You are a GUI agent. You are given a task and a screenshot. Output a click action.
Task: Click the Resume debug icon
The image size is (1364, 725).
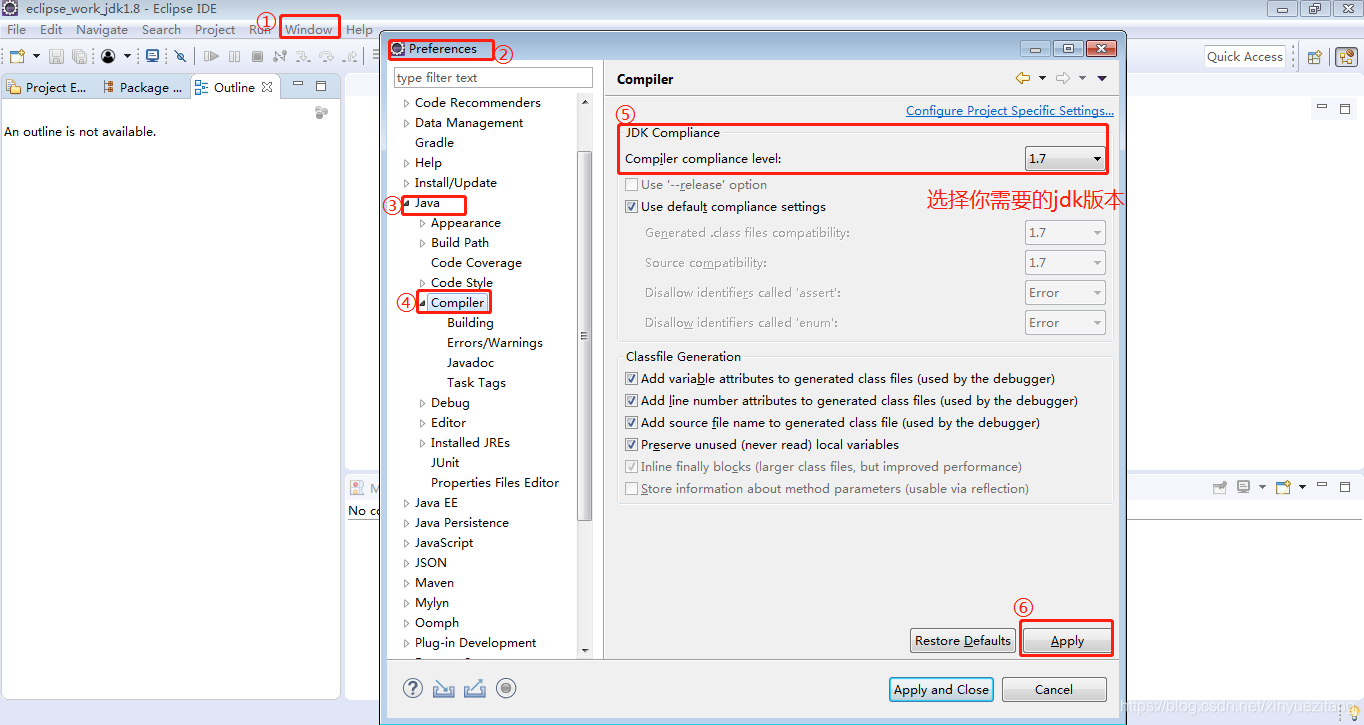pyautogui.click(x=211, y=57)
